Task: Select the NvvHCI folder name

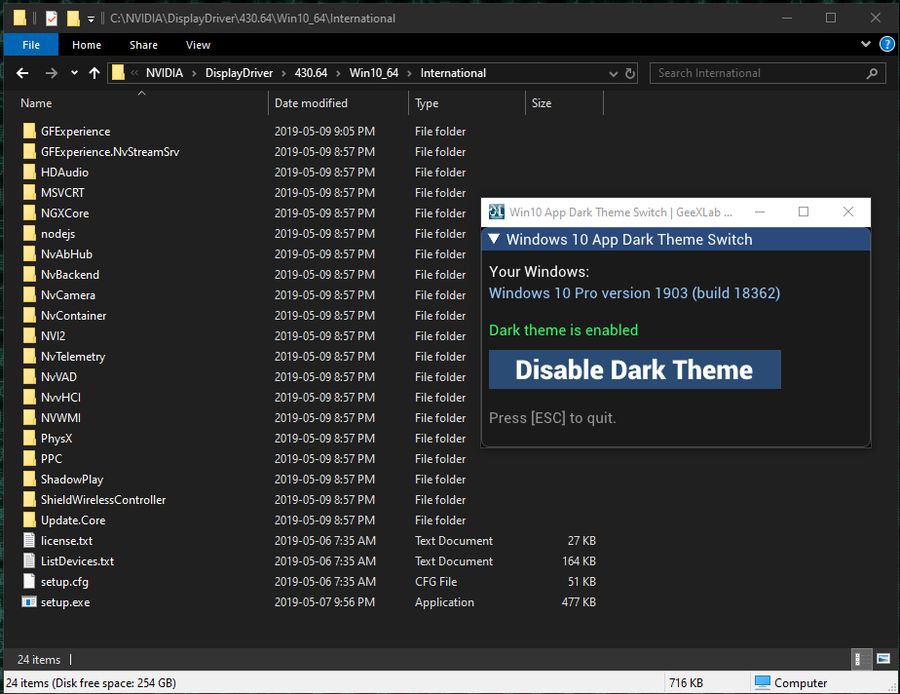Action: point(61,398)
